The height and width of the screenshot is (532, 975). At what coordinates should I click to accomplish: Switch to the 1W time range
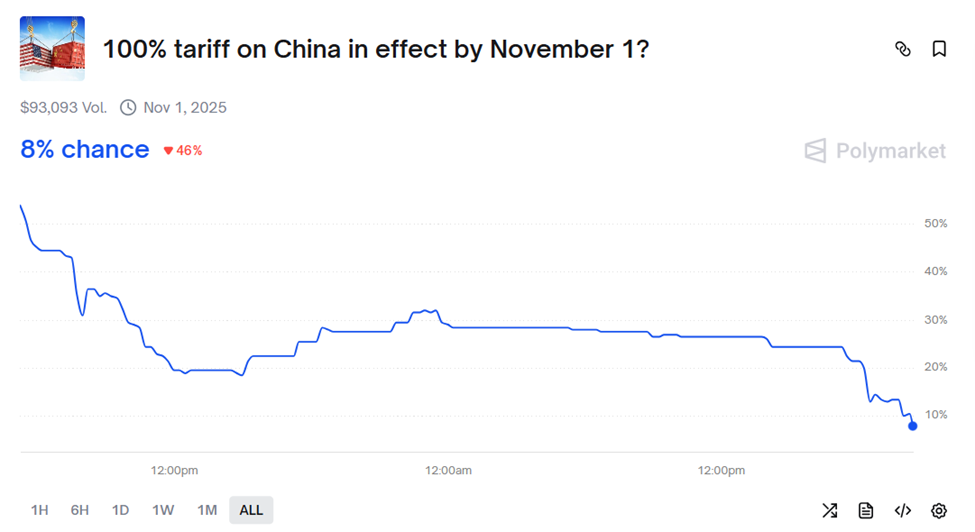coord(163,510)
